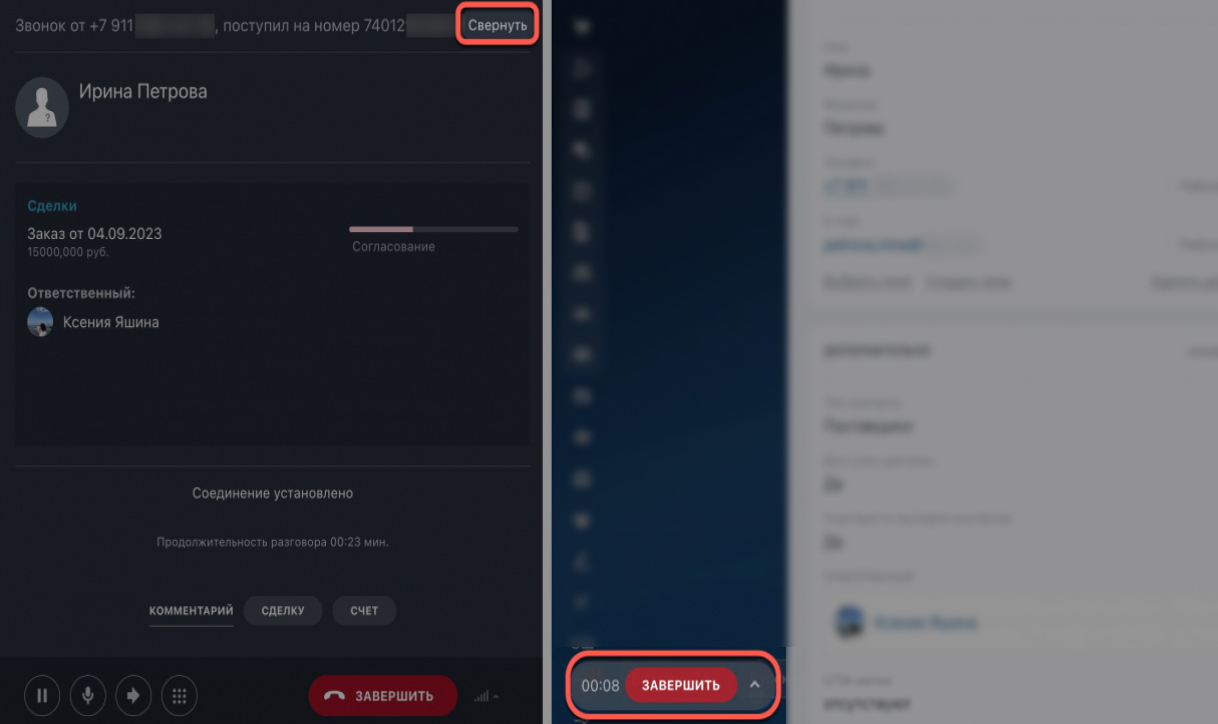Select the Комментарий tab

(x=191, y=611)
